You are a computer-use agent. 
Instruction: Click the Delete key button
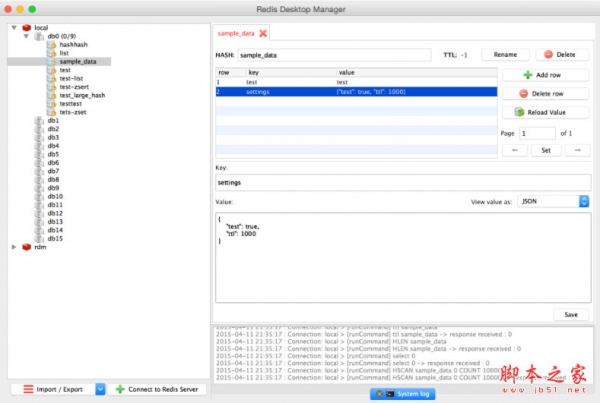tap(562, 54)
